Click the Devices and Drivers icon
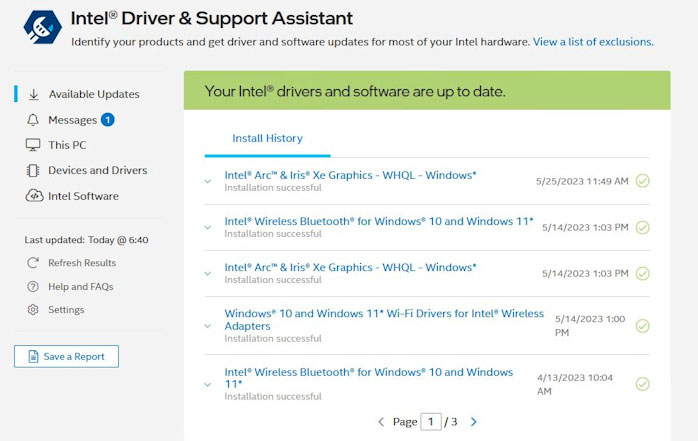Viewport: 698px width, 441px height. coord(33,171)
